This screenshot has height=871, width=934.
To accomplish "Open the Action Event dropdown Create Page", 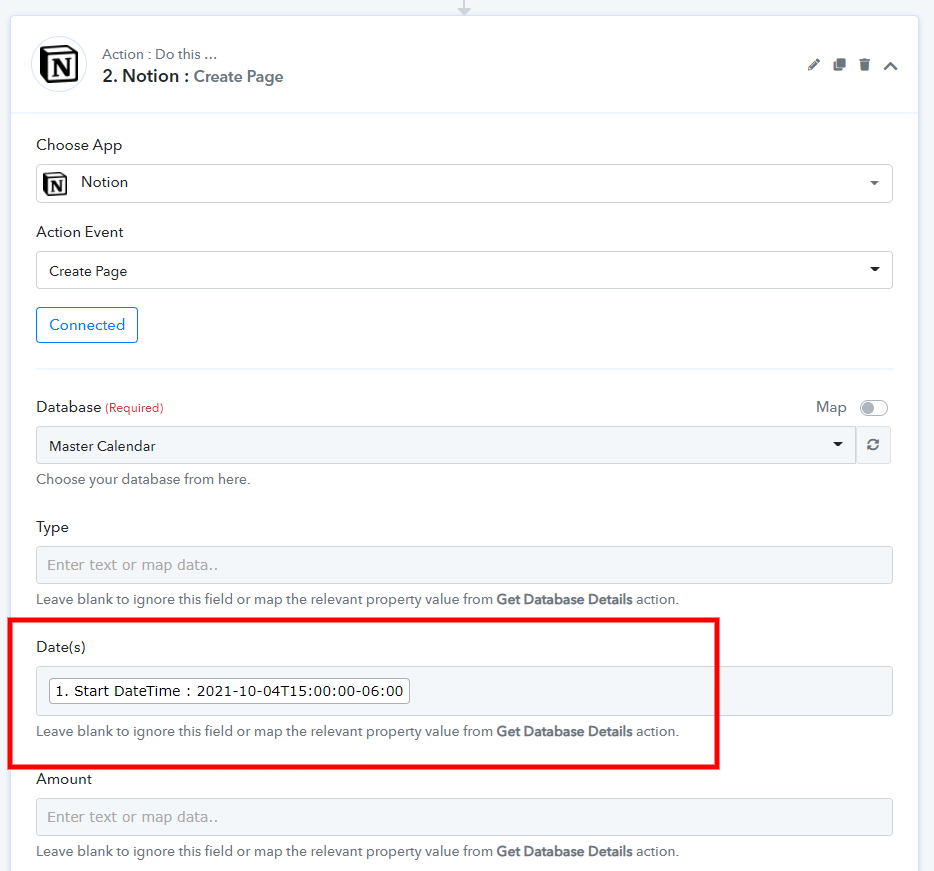I will coord(464,270).
